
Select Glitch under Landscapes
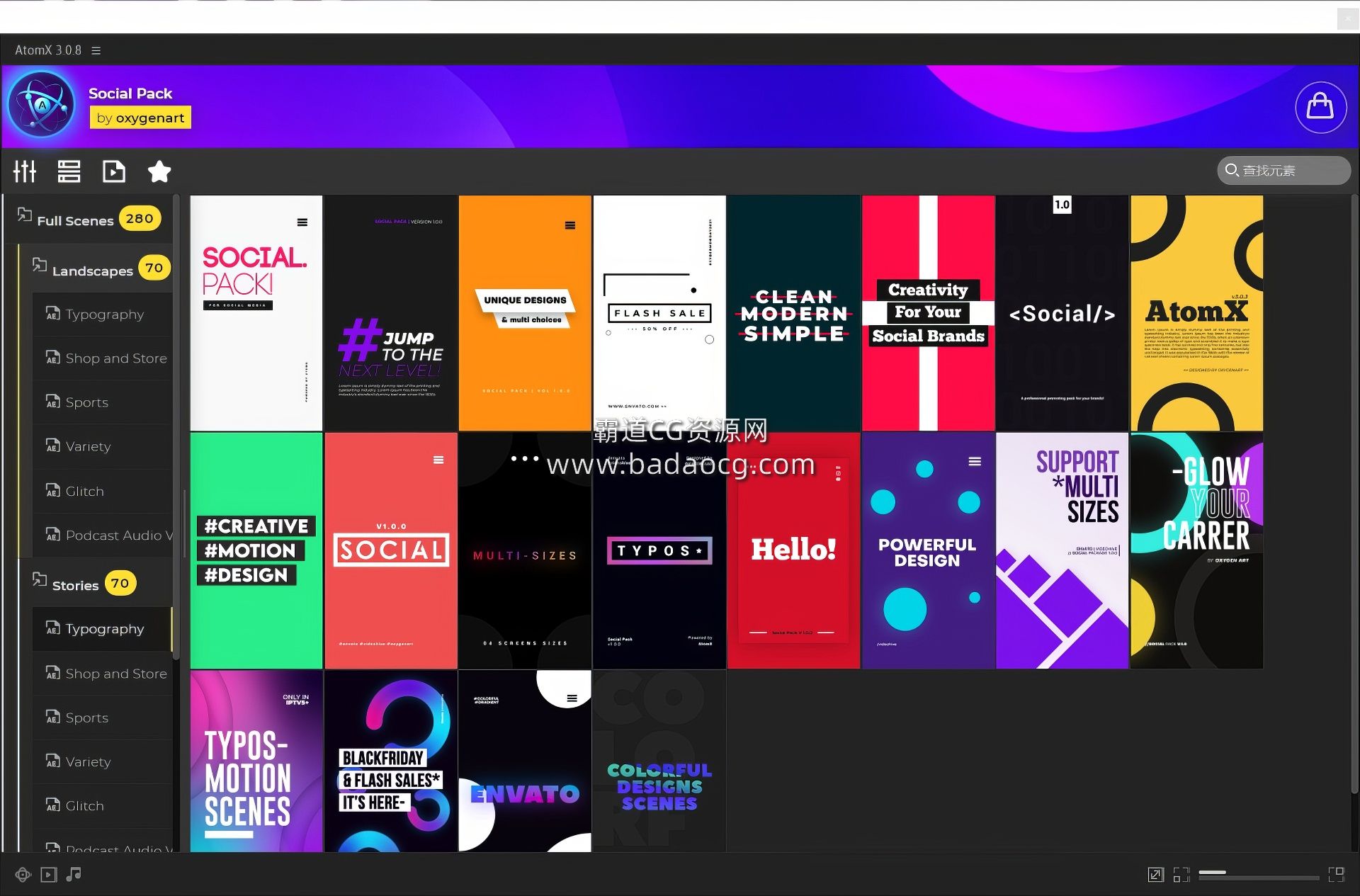tap(102, 491)
